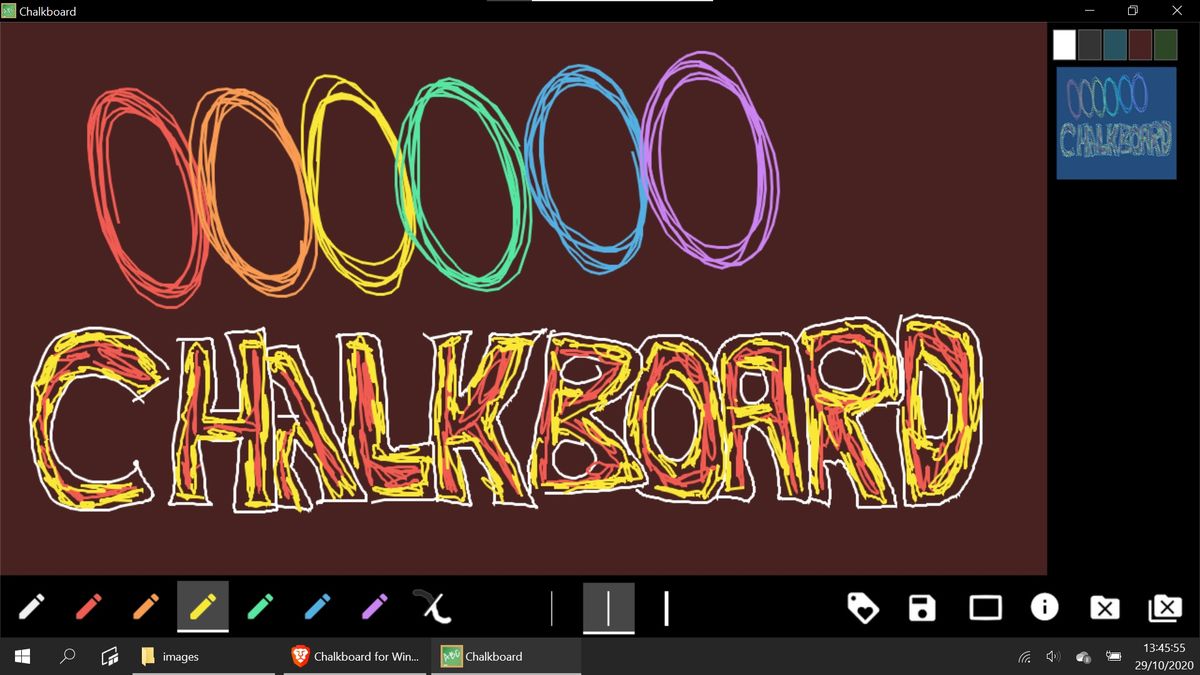Open the fullscreen frame view

click(984, 607)
